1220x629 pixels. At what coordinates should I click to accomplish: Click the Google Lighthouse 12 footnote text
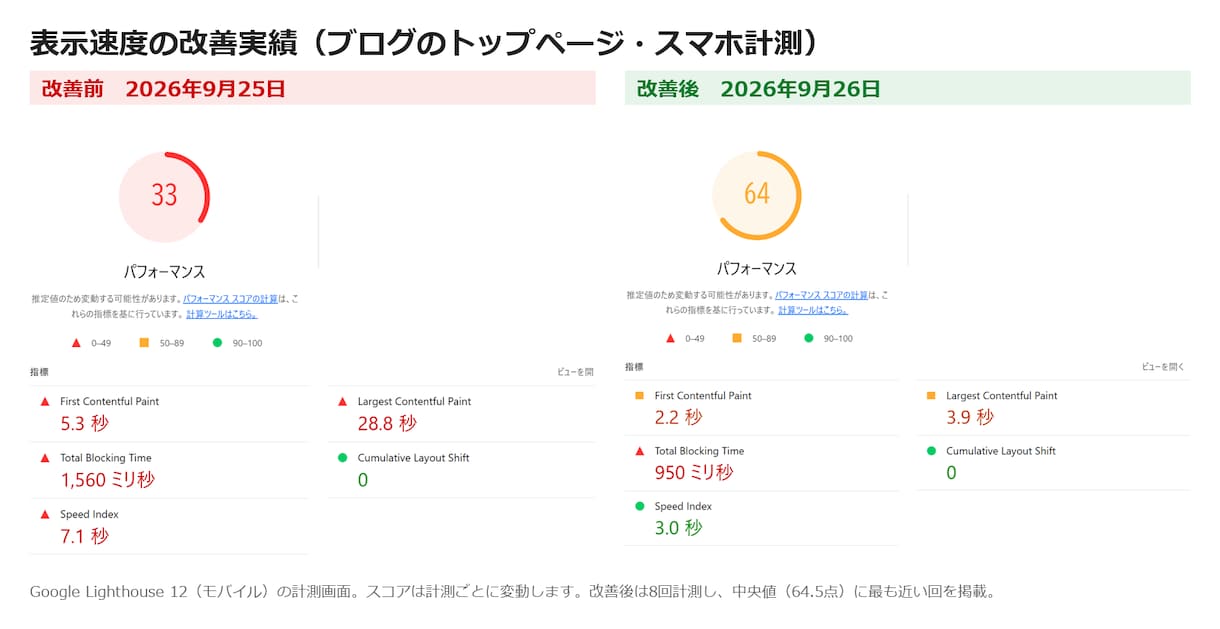click(x=513, y=591)
